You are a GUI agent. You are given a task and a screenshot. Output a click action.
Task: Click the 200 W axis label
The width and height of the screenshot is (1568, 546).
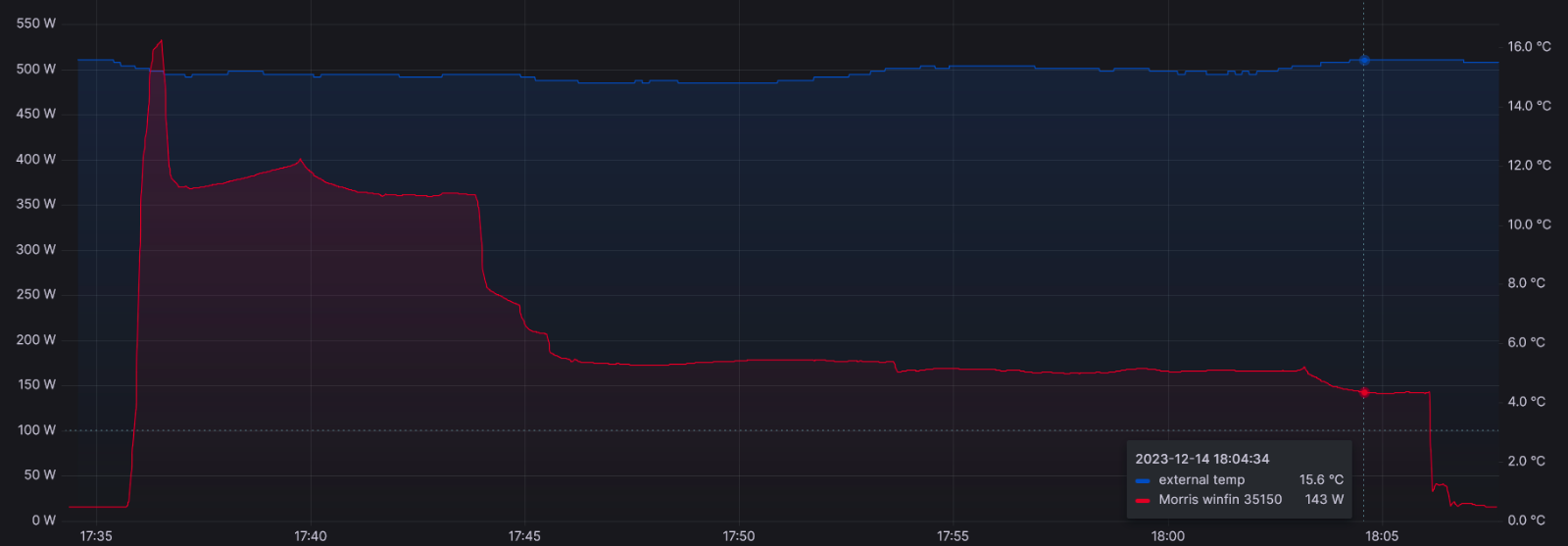[x=36, y=339]
